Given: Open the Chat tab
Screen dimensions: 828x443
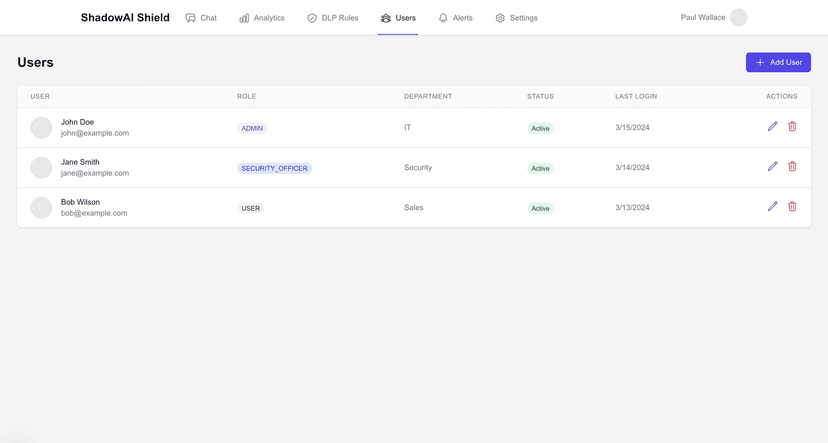Looking at the screenshot, I should tap(201, 18).
